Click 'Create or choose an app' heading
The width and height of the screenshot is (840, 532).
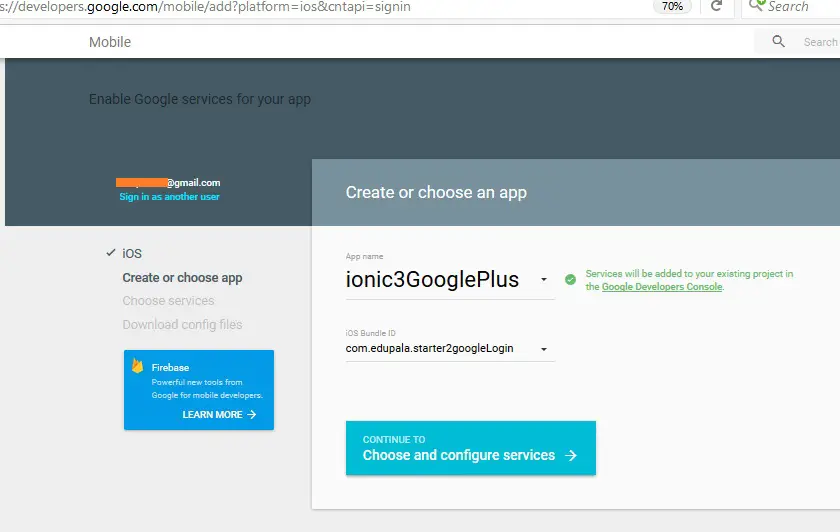click(x=436, y=192)
